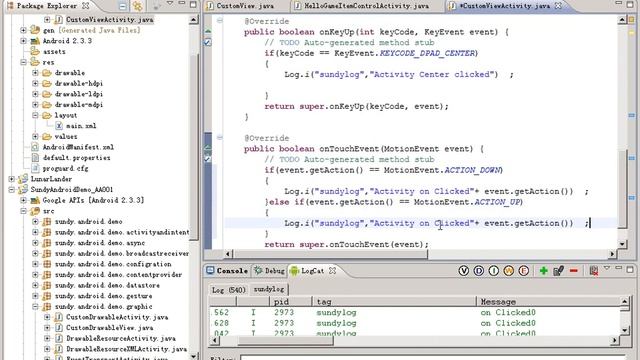Show error (E) log level in LogCat
The height and width of the screenshot is (360, 640).
pyautogui.click(x=524, y=271)
